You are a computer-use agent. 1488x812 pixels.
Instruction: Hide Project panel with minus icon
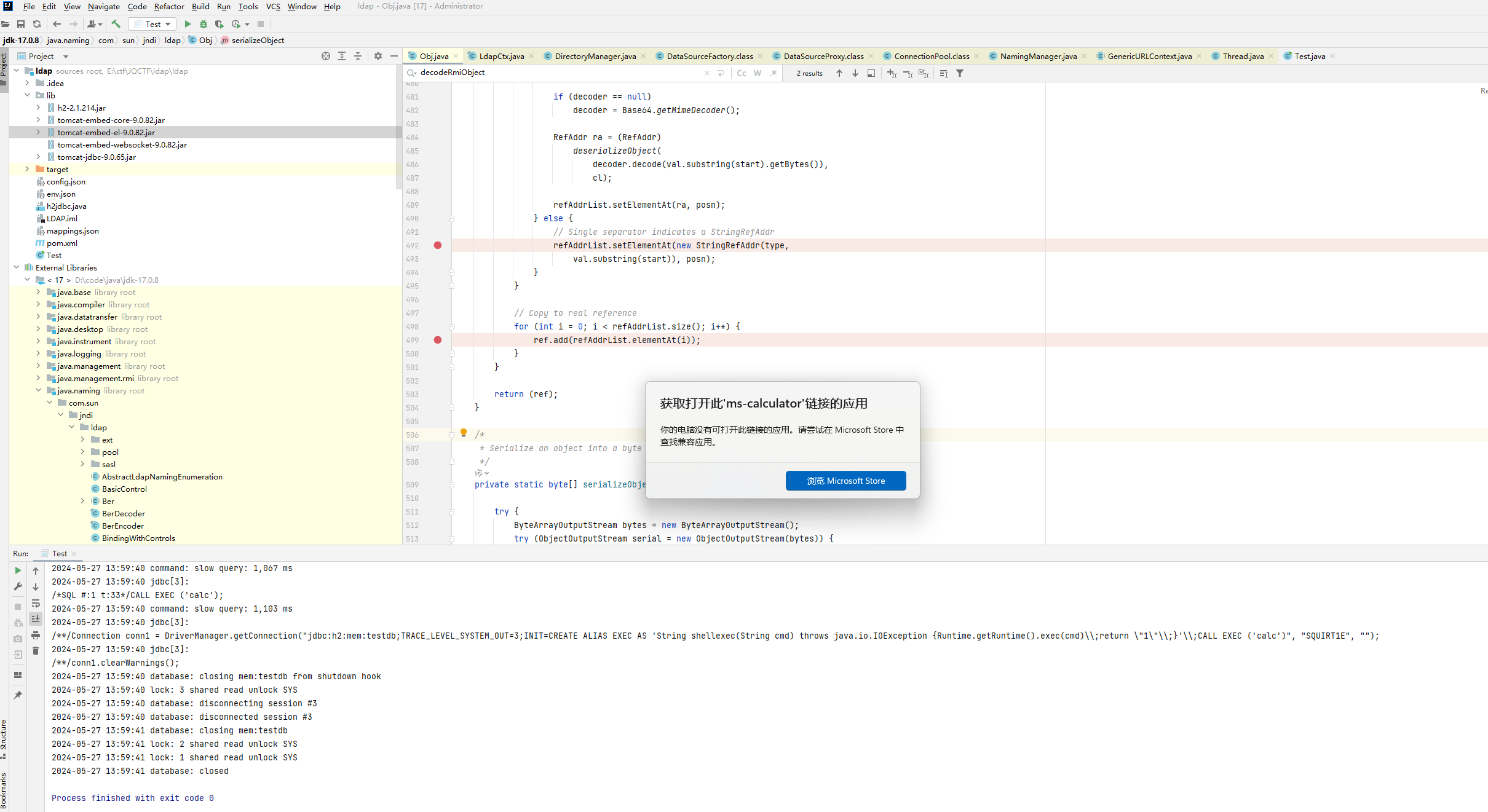click(x=394, y=56)
